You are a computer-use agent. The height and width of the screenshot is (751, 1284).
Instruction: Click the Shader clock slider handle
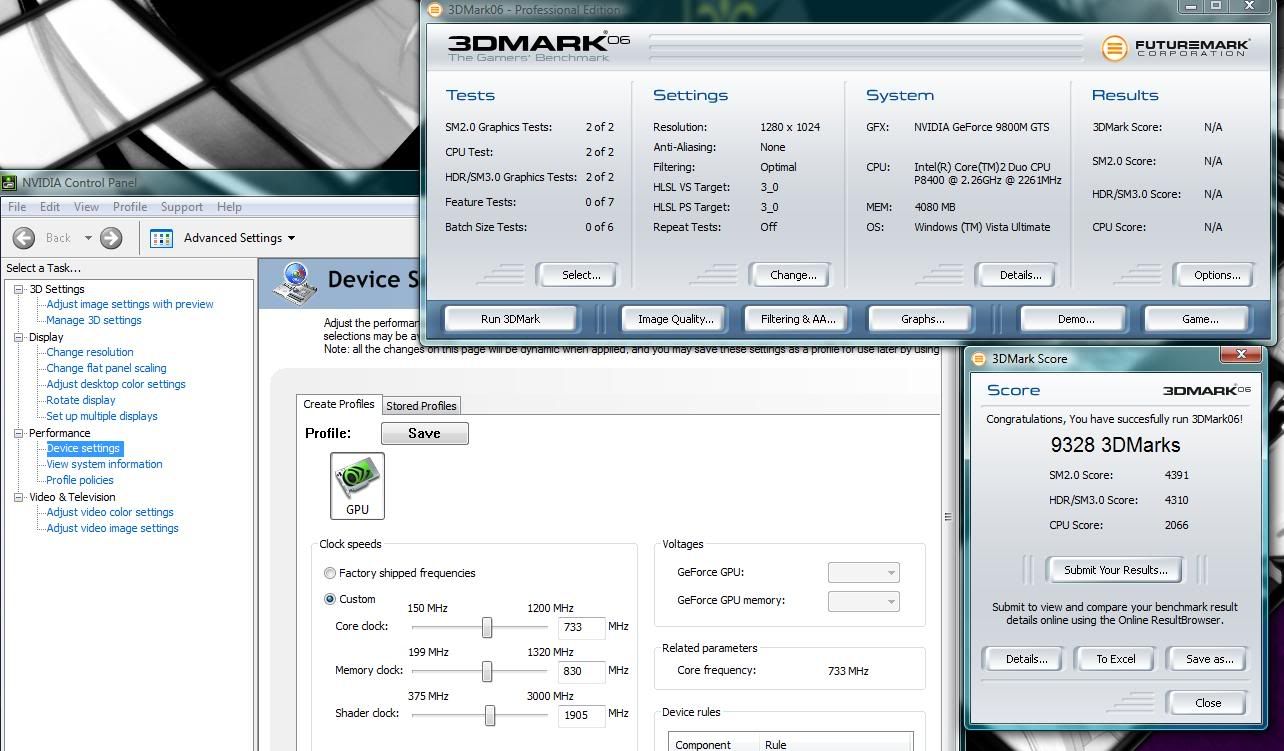[x=490, y=715]
